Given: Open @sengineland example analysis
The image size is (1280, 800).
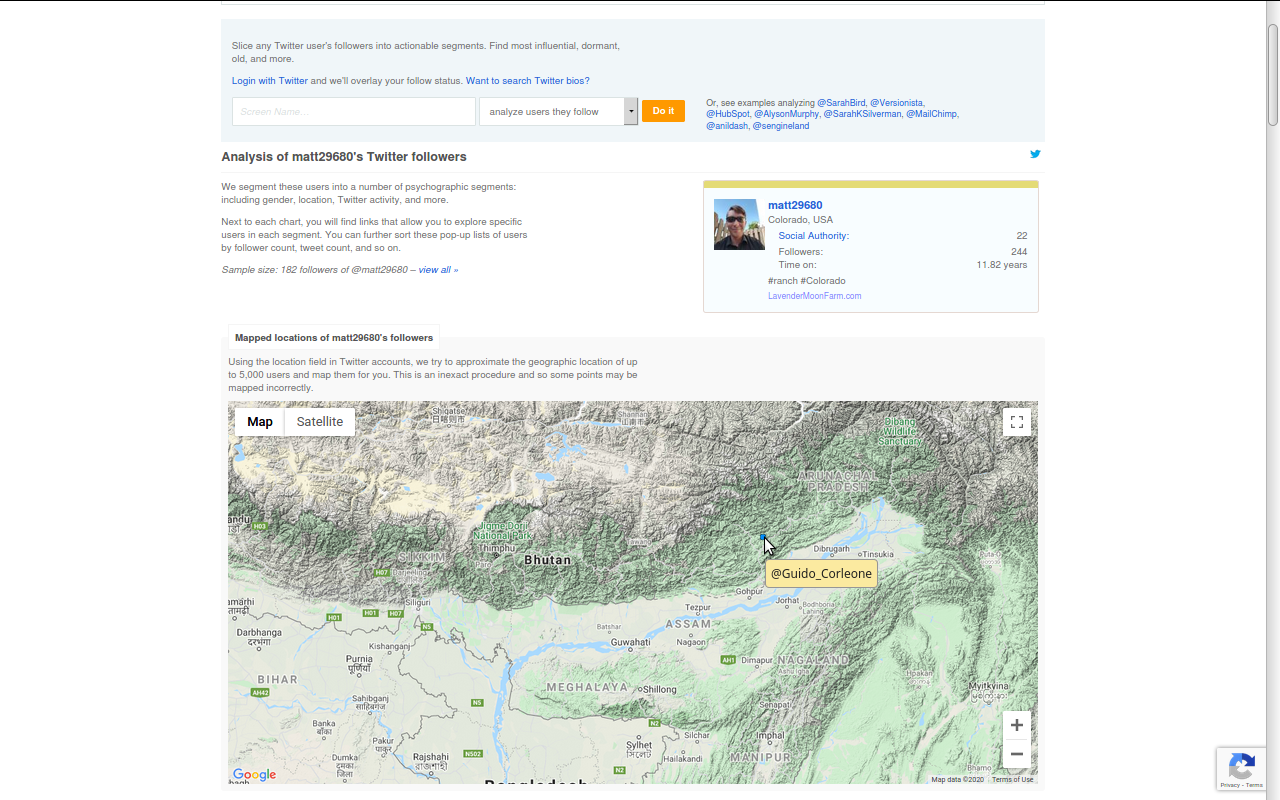Looking at the screenshot, I should pyautogui.click(x=781, y=126).
